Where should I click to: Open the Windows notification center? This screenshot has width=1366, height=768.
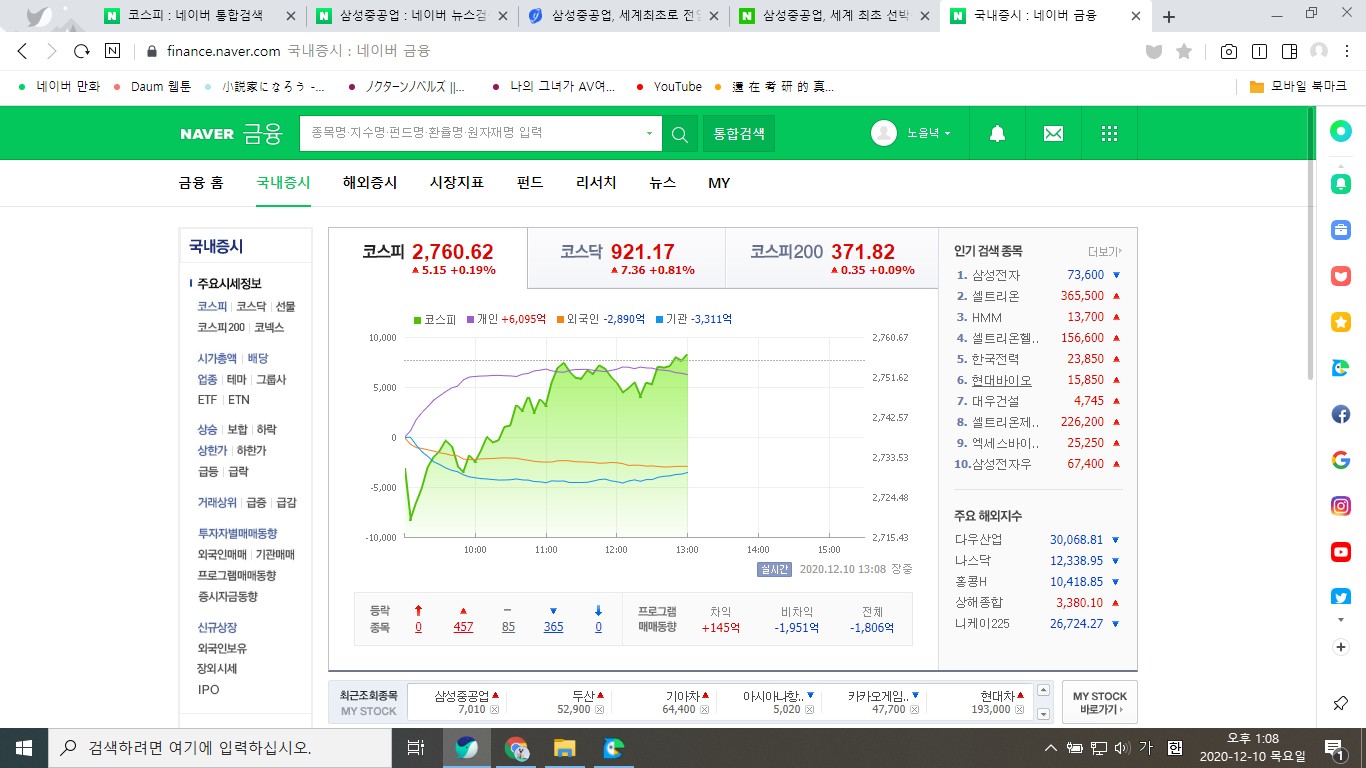point(1334,747)
